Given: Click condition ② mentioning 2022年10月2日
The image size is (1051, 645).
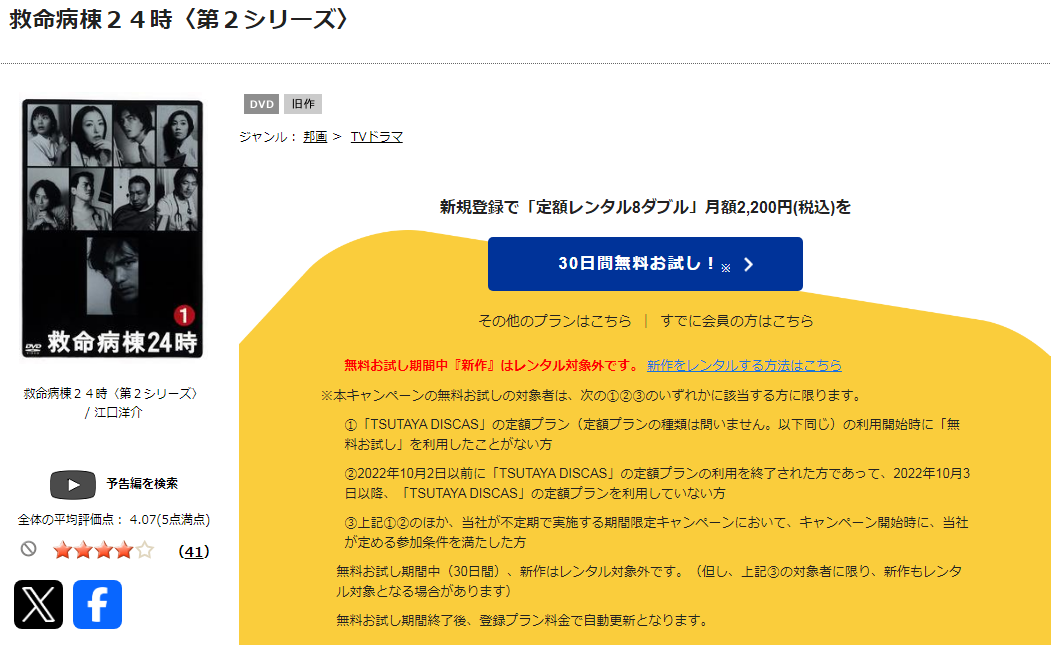Looking at the screenshot, I should 657,483.
